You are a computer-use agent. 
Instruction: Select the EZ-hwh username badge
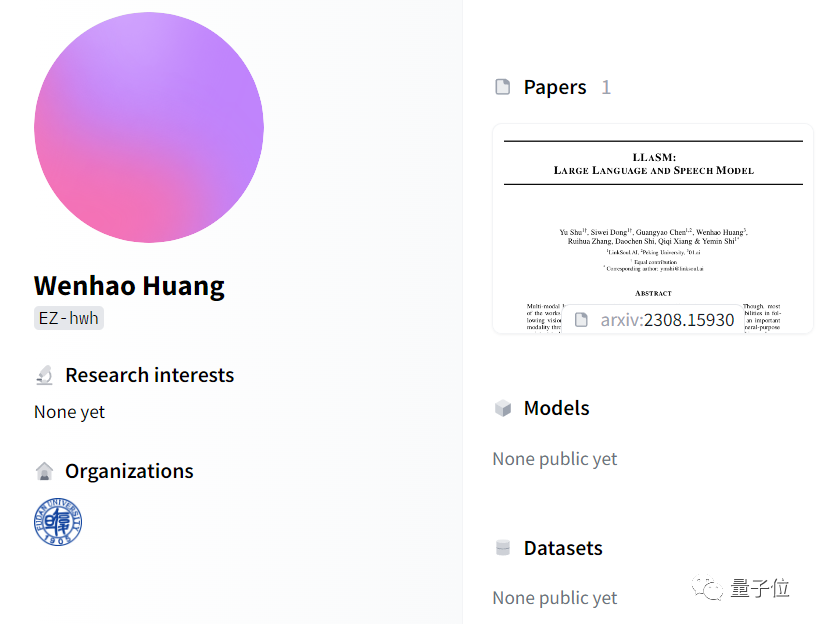pos(69,319)
